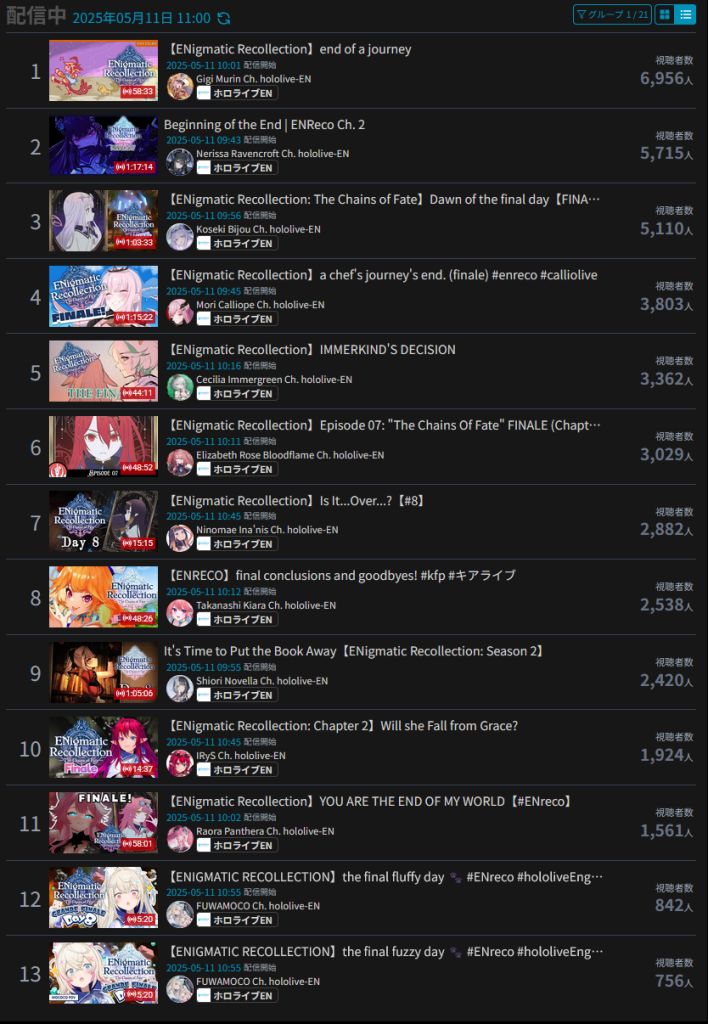Viewport: 708px width, 1024px height.
Task: Switch to list view layout
Action: (685, 14)
